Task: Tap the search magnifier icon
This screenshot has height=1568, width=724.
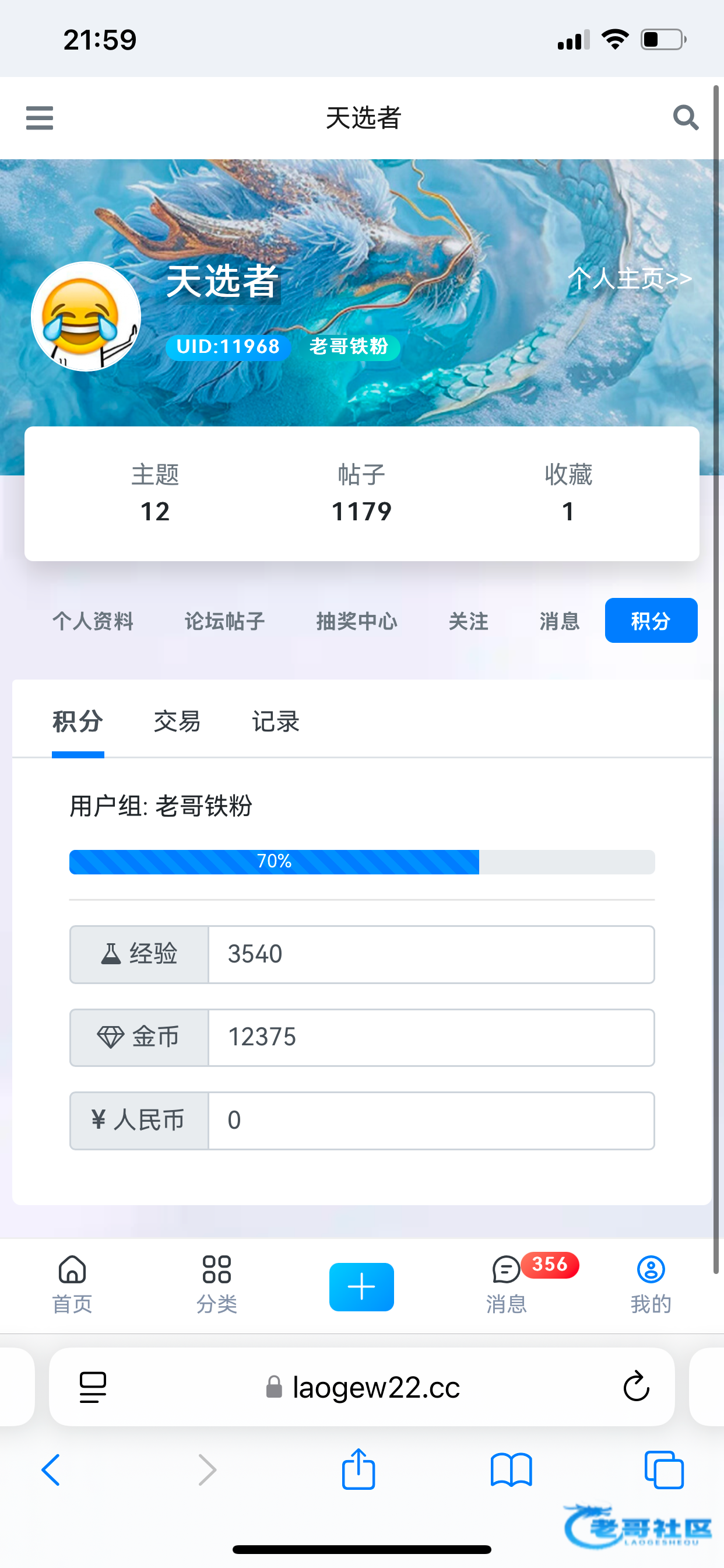Action: coord(685,117)
